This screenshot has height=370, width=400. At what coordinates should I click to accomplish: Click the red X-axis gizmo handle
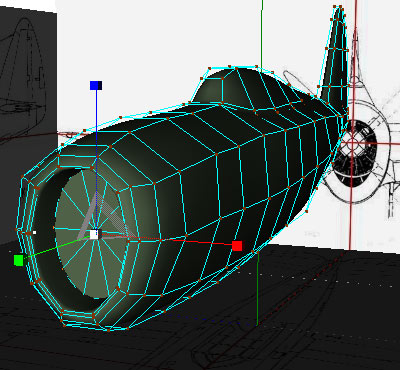(x=237, y=246)
